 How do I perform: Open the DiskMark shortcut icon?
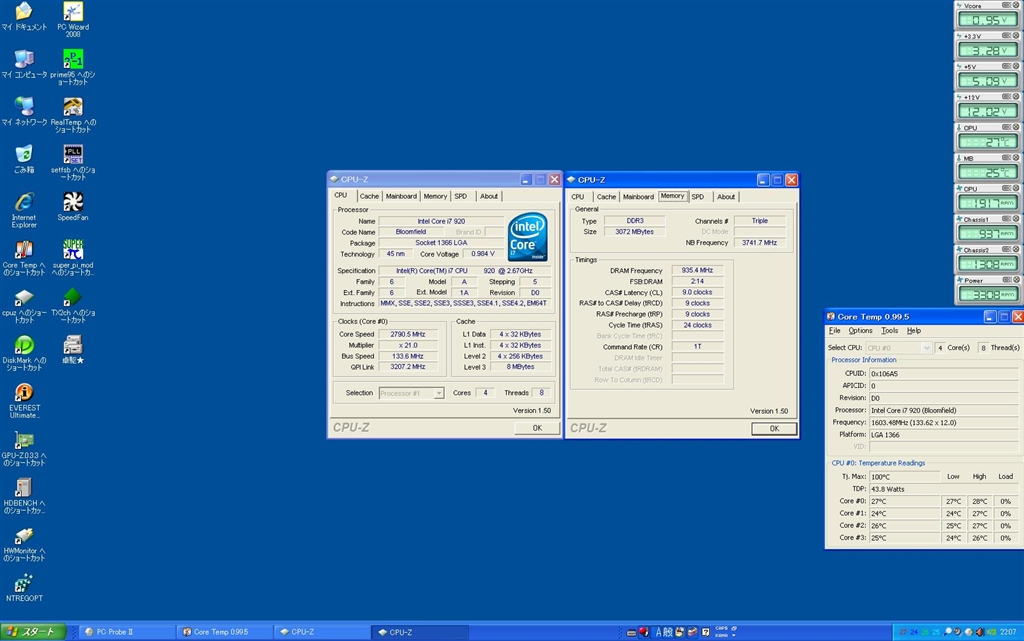pos(24,345)
